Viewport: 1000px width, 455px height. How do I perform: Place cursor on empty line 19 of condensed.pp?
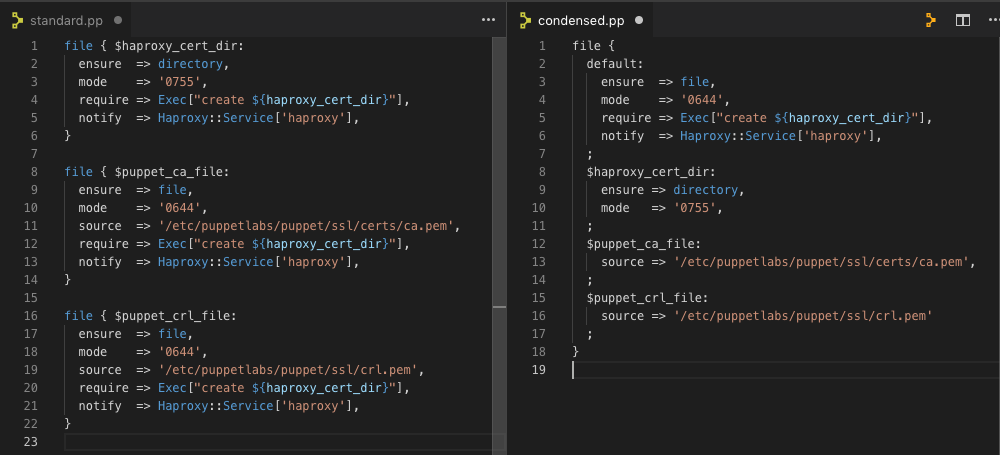point(784,369)
